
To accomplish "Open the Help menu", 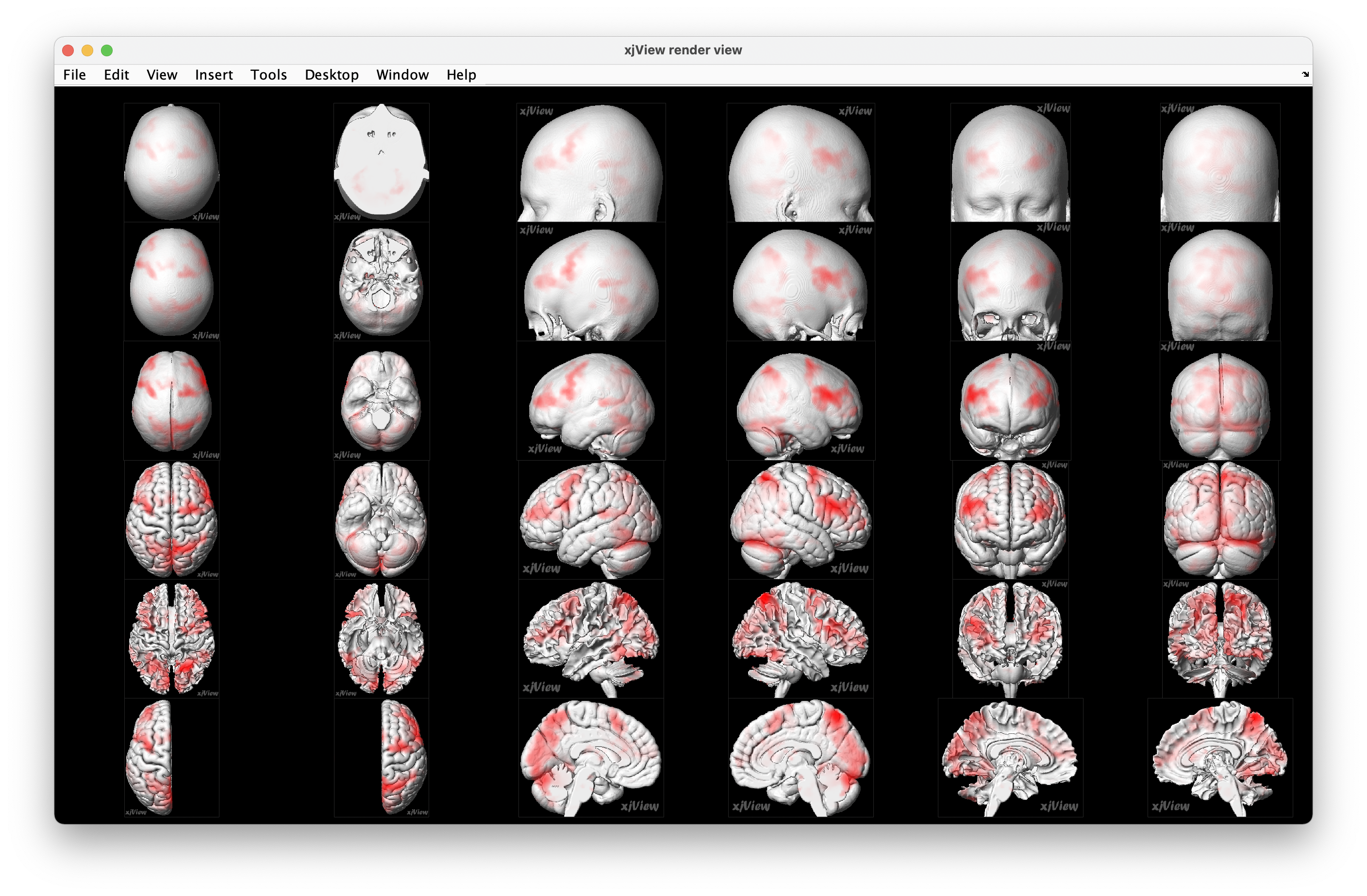I will pyautogui.click(x=461, y=75).
